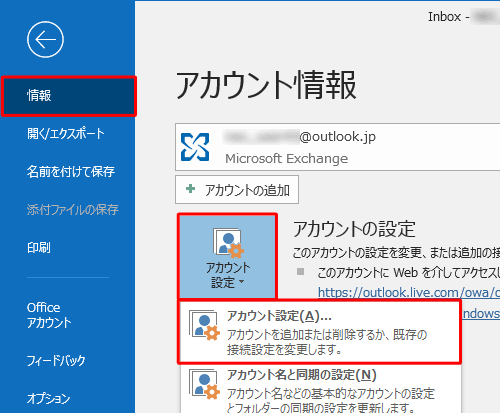The image size is (500, 413).
Task: Open the 開く/エクスポート menu item
Action: pyautogui.click(x=66, y=134)
